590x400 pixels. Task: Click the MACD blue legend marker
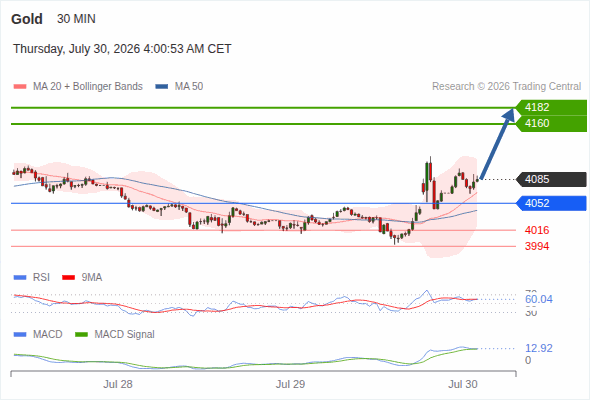click(x=20, y=335)
